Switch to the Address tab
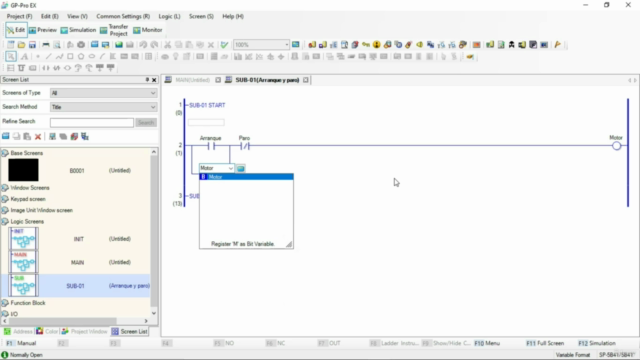Image resolution: width=640 pixels, height=360 pixels. tap(18, 331)
